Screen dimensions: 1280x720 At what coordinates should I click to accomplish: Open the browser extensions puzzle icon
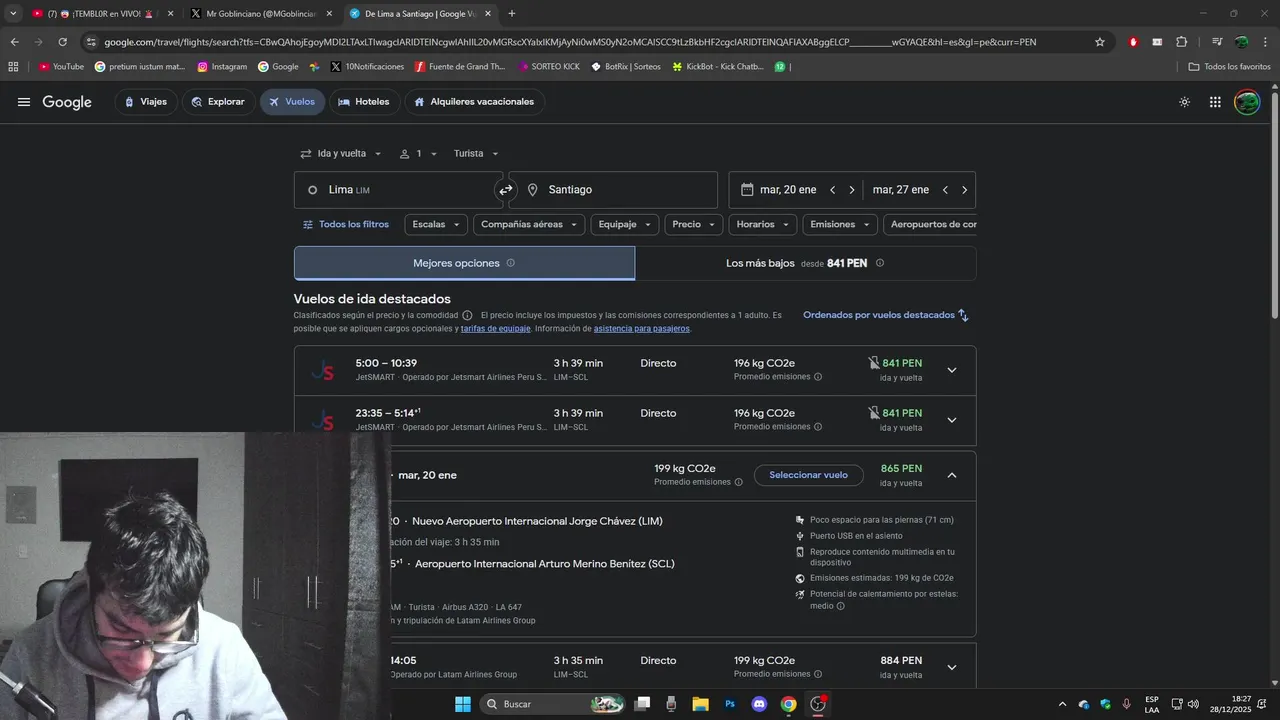coord(1182,42)
